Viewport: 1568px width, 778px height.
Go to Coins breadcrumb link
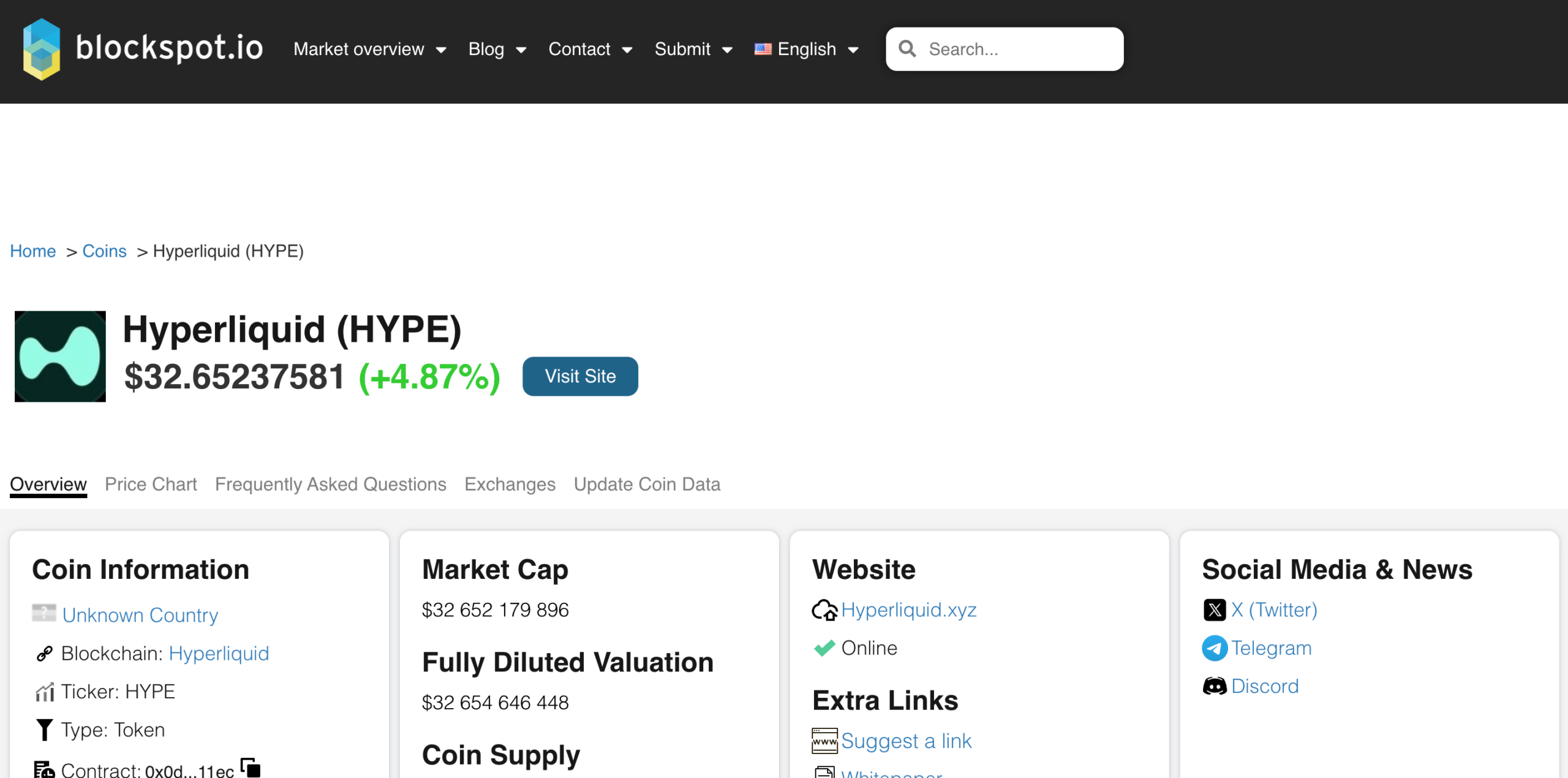click(104, 251)
